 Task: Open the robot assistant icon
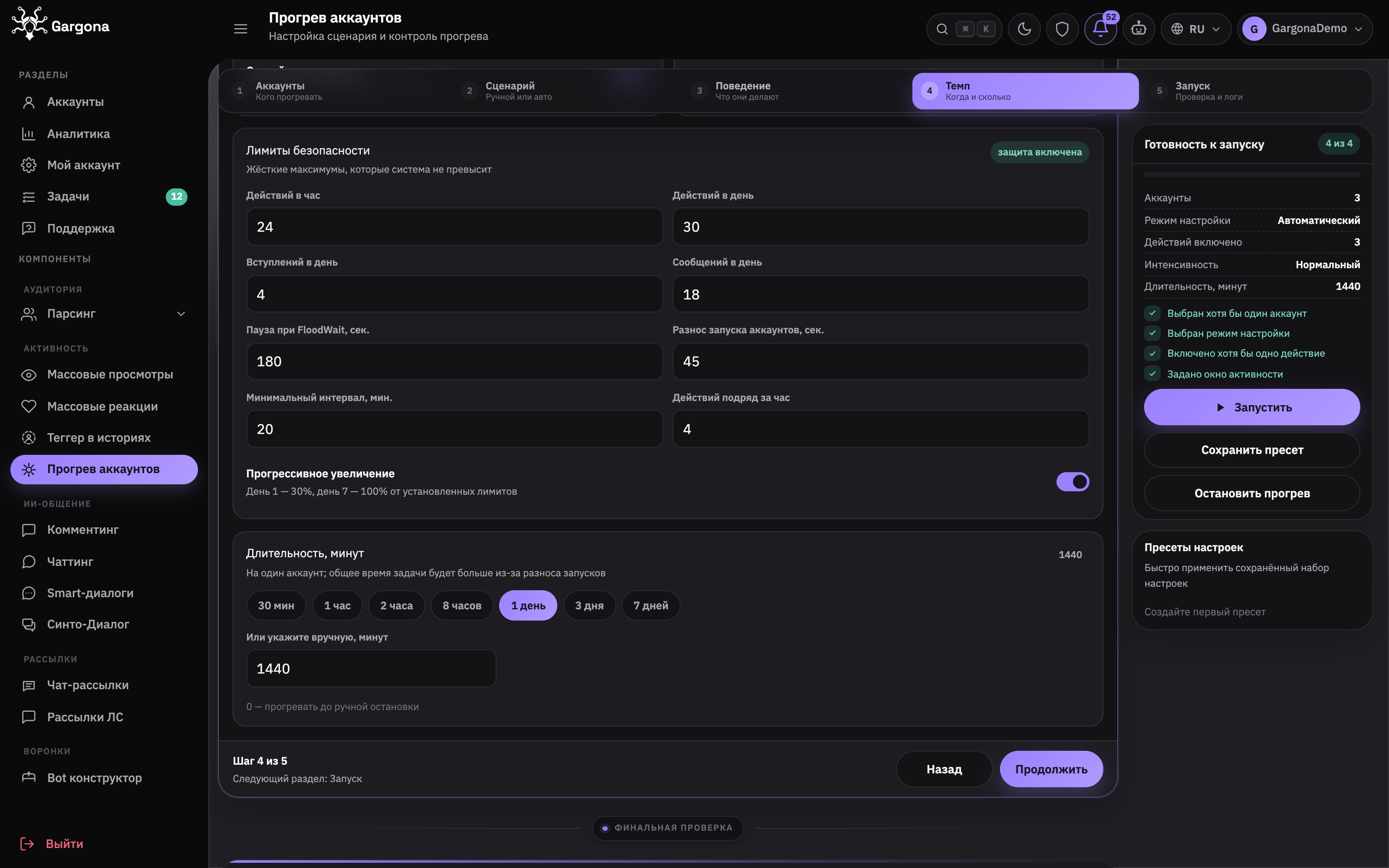click(1138, 29)
